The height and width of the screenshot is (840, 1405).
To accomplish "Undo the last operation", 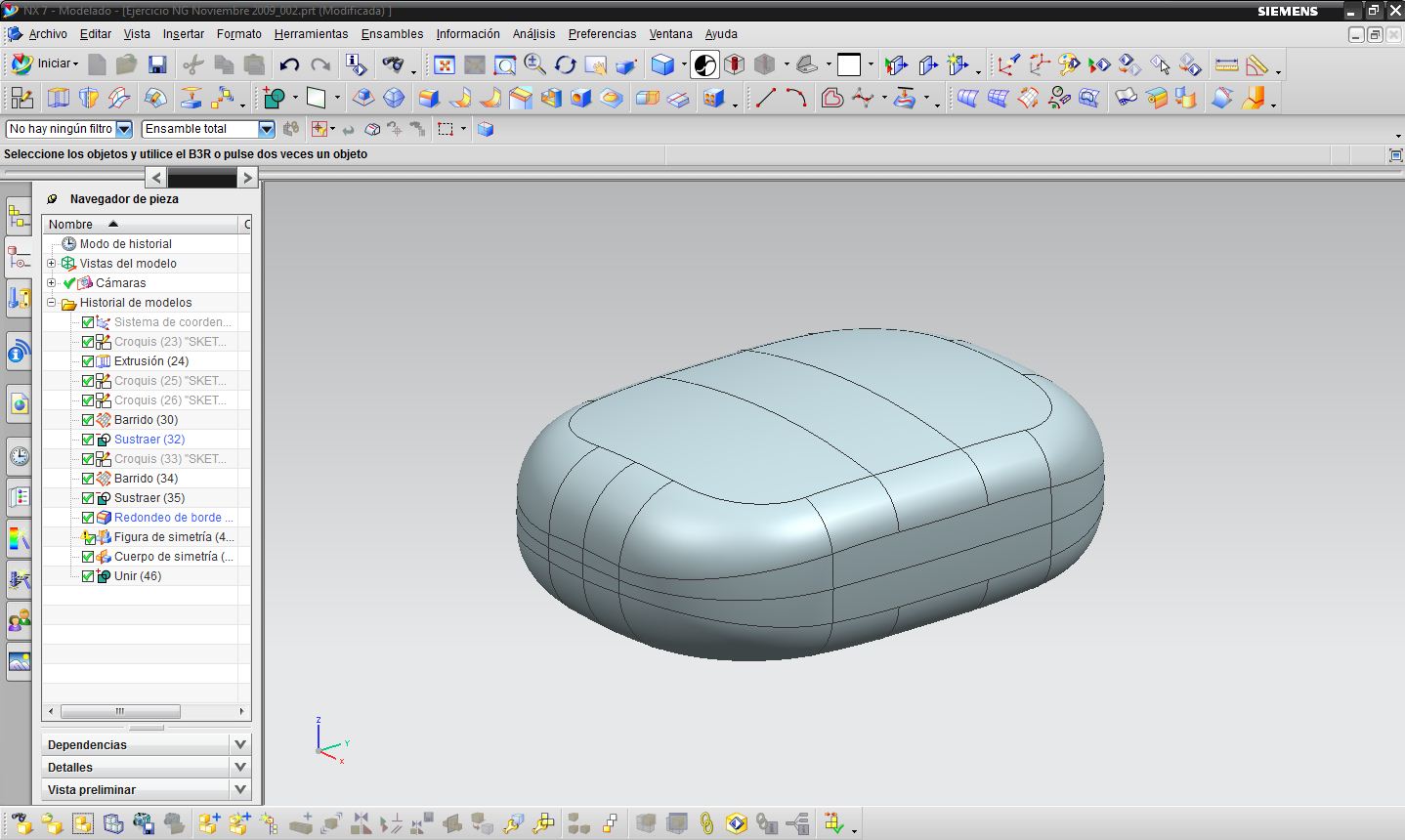I will pyautogui.click(x=289, y=65).
